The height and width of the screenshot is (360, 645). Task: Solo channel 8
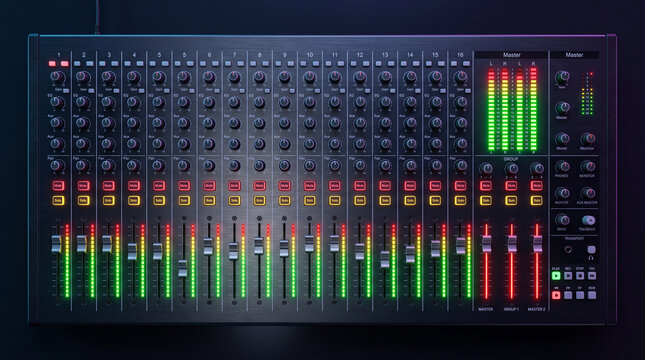tap(259, 201)
